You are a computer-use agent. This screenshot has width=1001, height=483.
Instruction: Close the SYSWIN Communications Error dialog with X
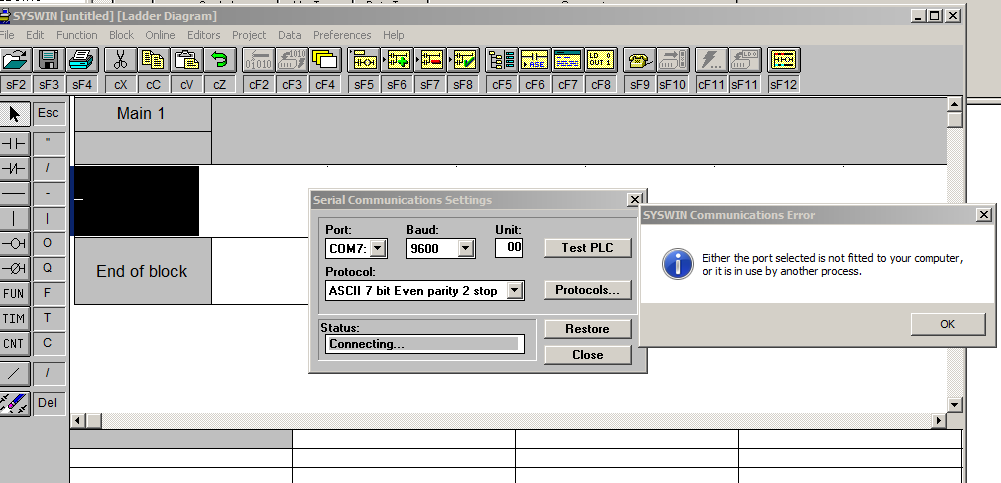pyautogui.click(x=984, y=215)
